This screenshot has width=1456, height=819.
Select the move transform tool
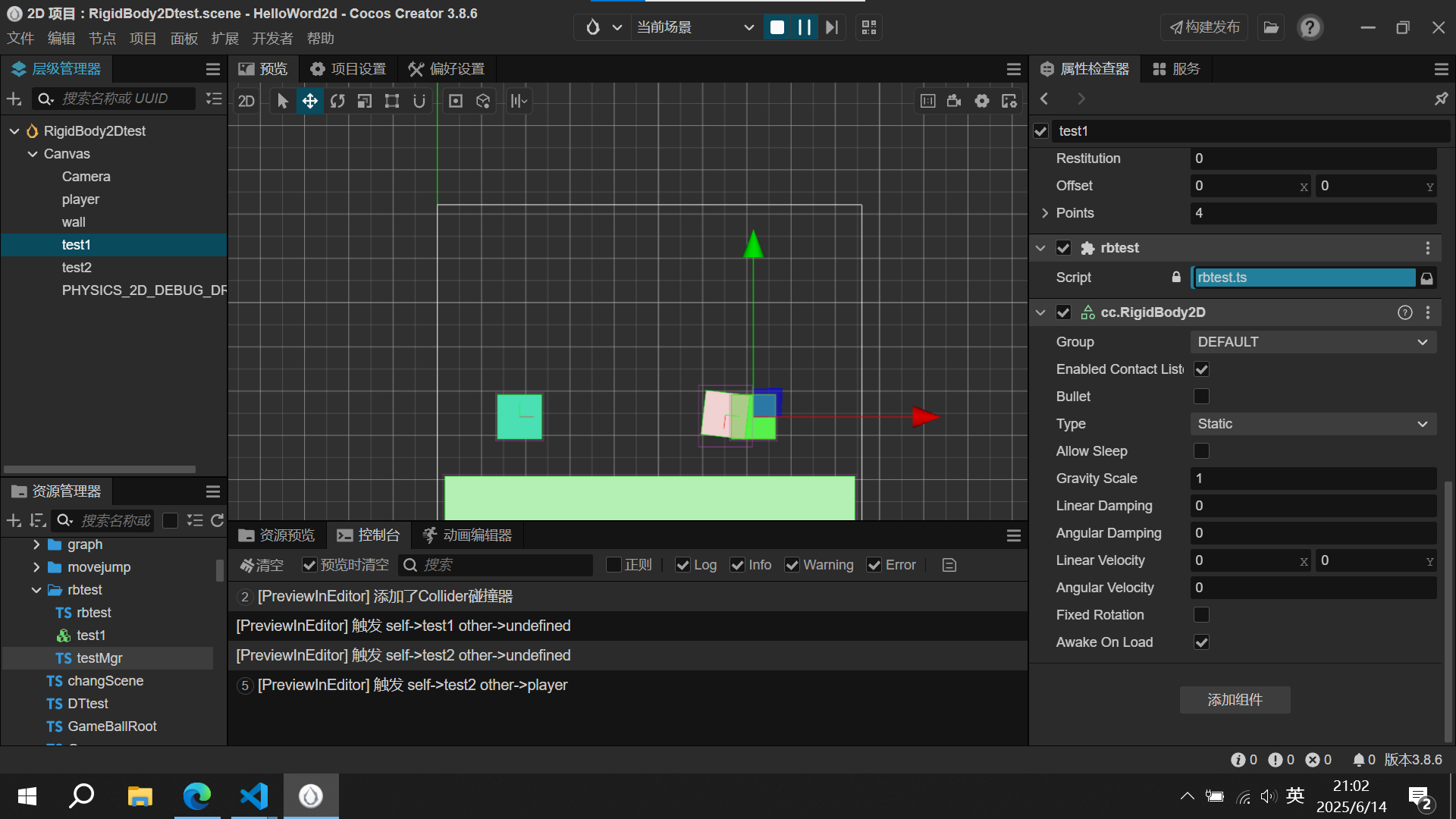[x=310, y=101]
